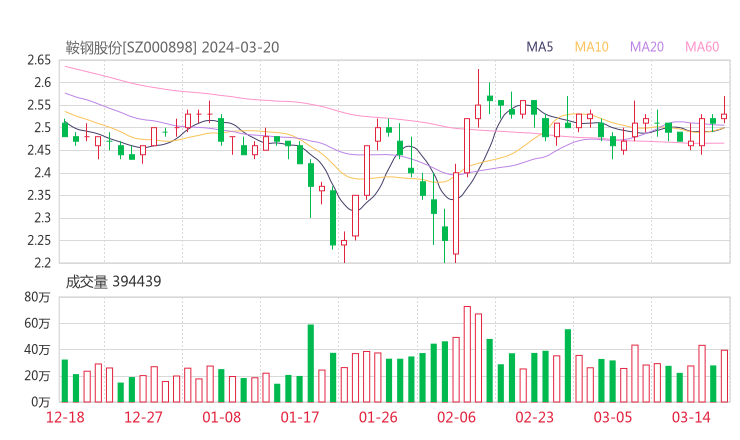
Task: Click the 01-17 date axis label
Action: point(300,417)
